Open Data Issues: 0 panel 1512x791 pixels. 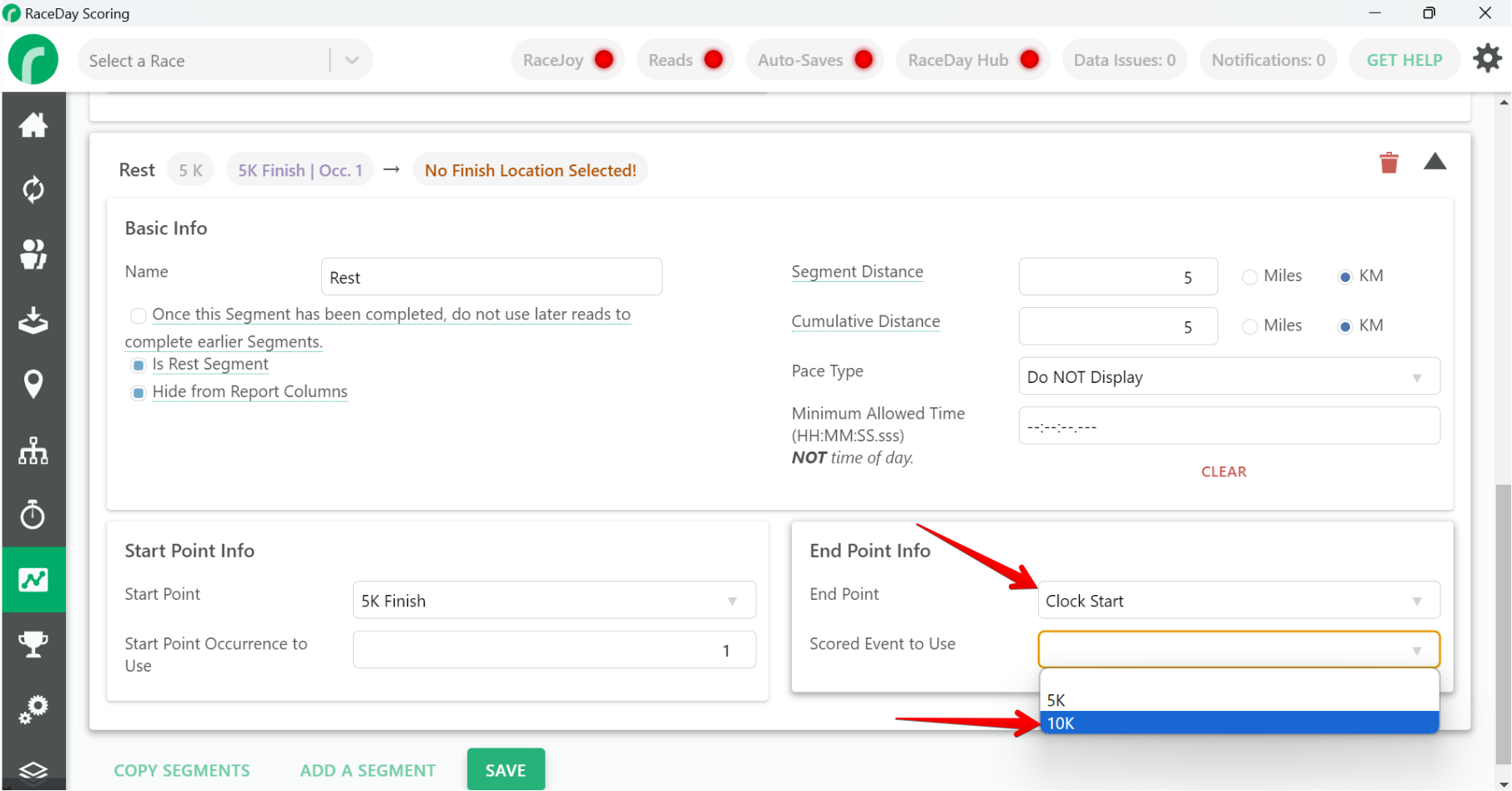coord(1124,60)
